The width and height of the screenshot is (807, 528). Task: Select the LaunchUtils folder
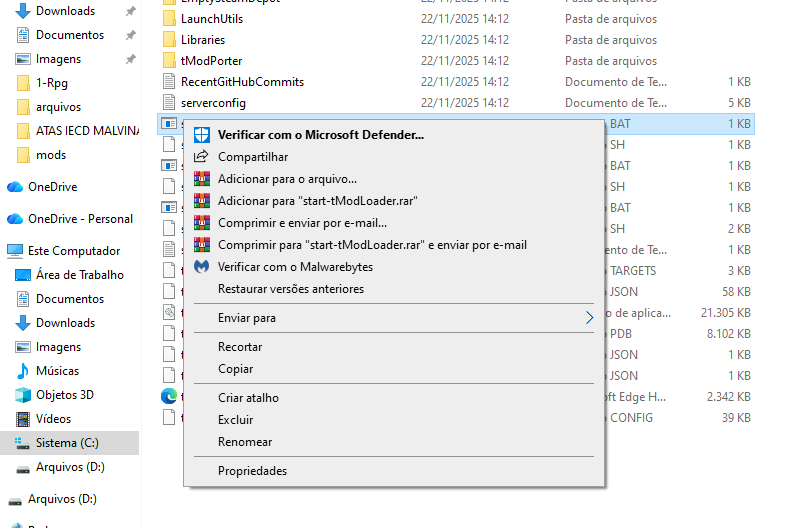pyautogui.click(x=212, y=19)
